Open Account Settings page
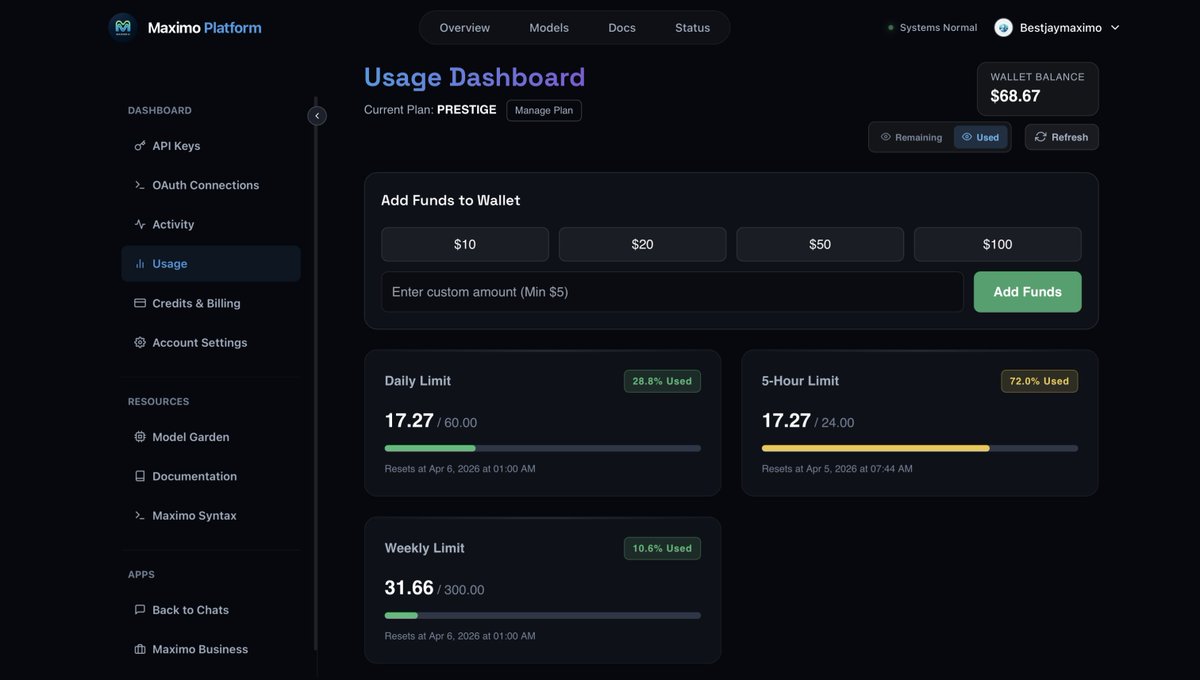 [x=211, y=342]
